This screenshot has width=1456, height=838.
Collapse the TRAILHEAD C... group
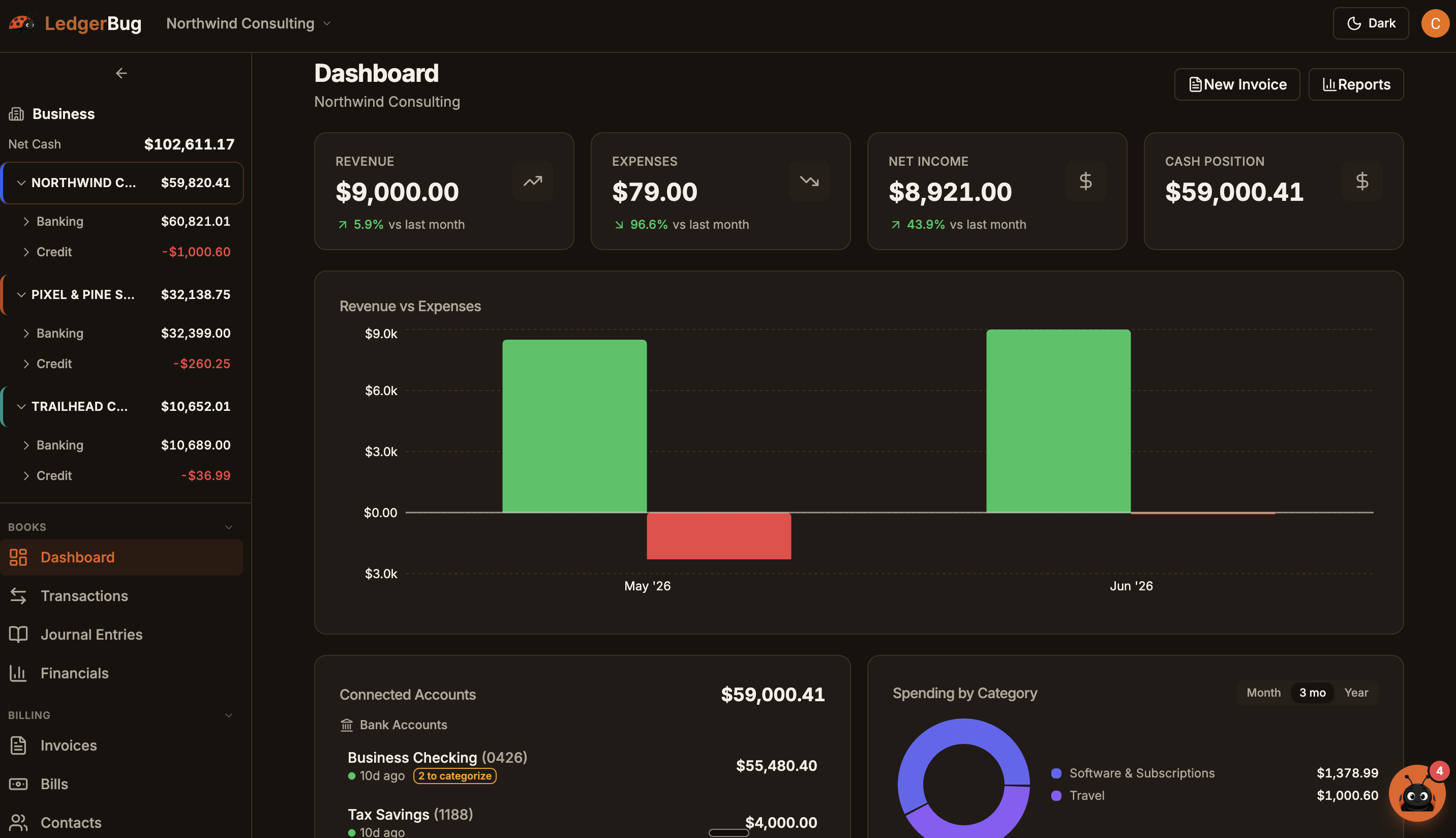coord(21,406)
